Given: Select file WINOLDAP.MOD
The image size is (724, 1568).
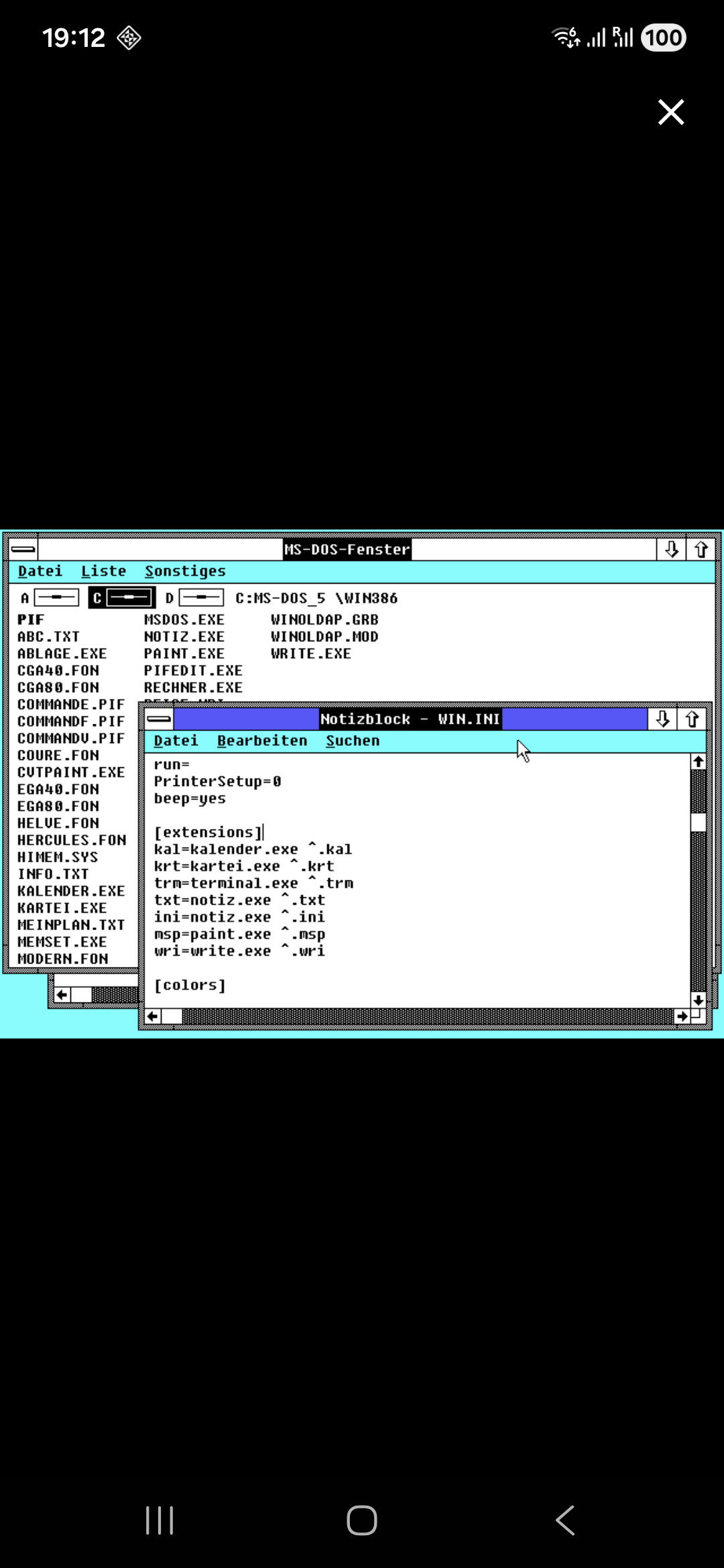Looking at the screenshot, I should (x=324, y=637).
